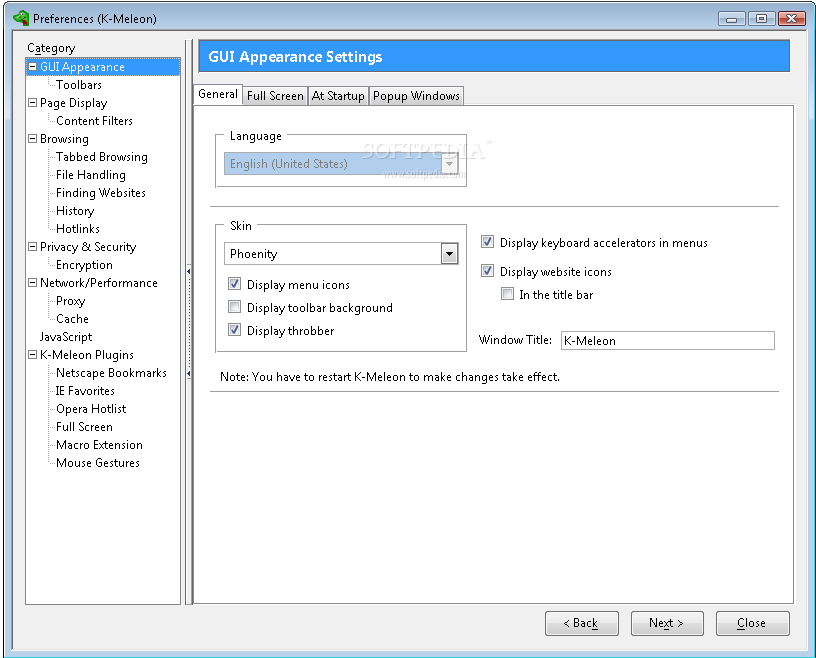Image resolution: width=816 pixels, height=658 pixels.
Task: Click the Close button
Action: click(x=753, y=623)
